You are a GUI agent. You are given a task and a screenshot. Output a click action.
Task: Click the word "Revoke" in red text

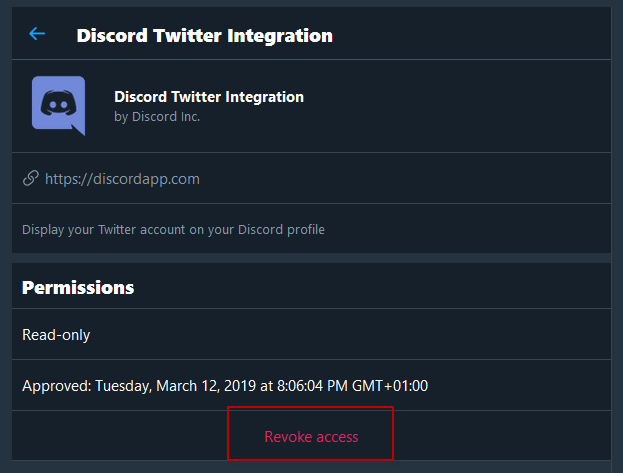[x=288, y=437]
